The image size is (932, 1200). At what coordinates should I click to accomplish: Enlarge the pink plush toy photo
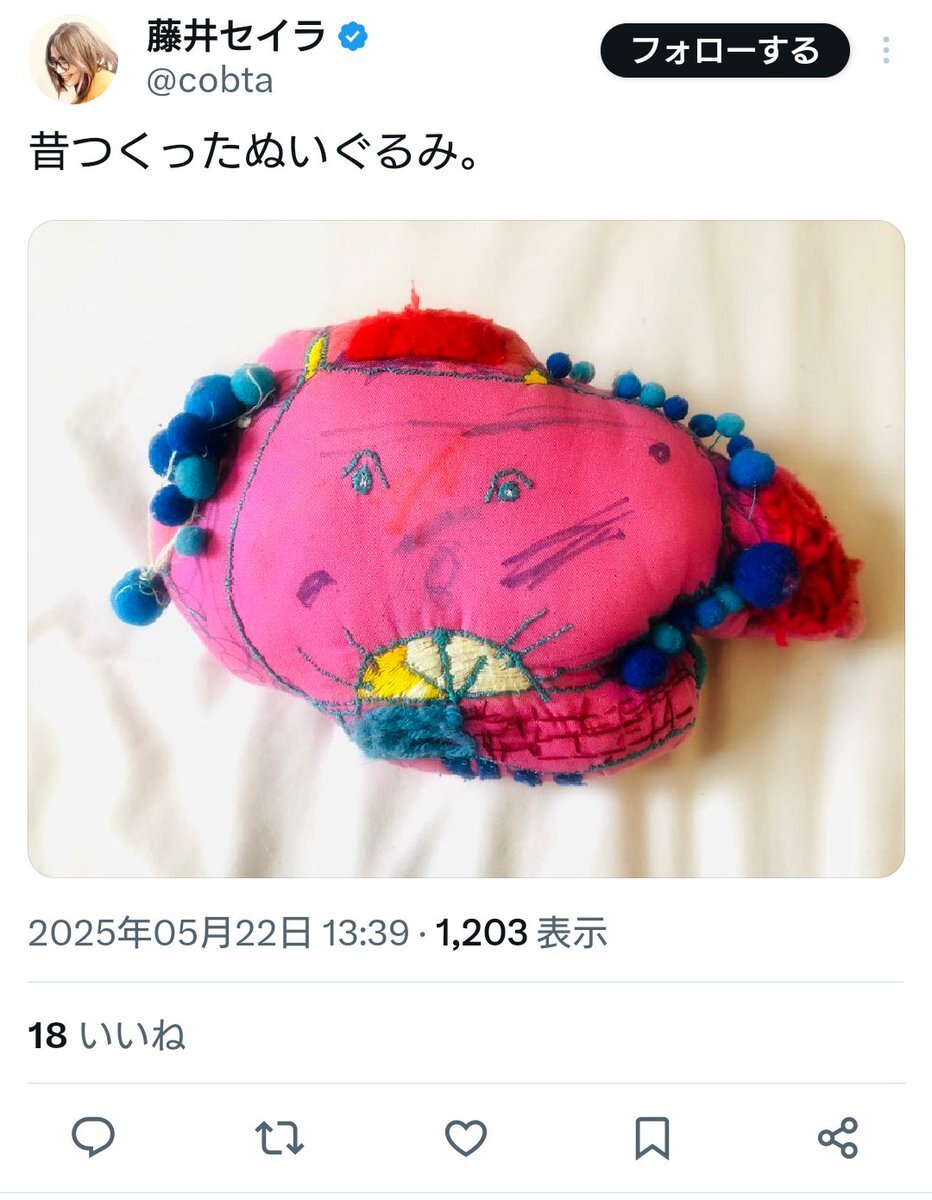[466, 549]
